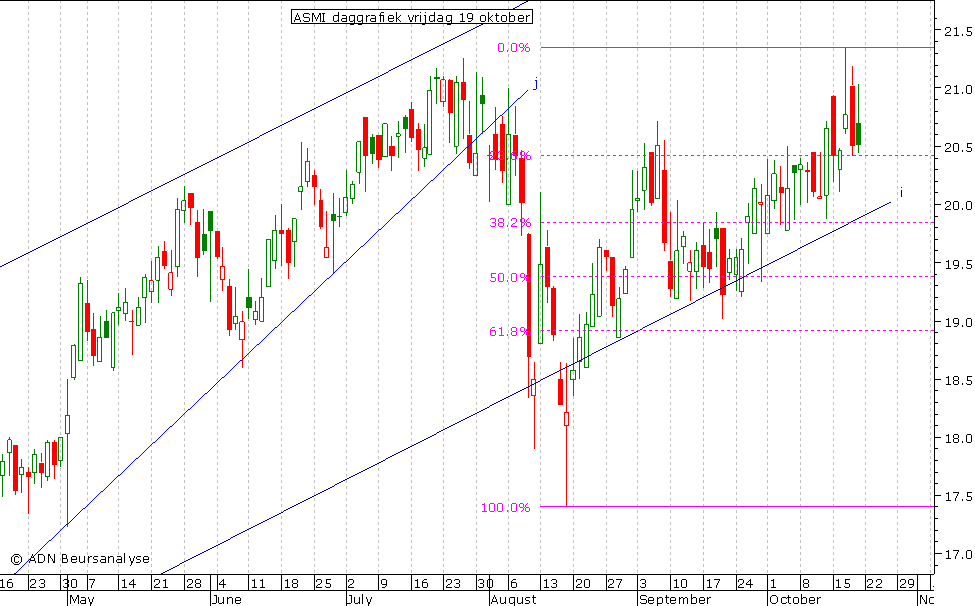Select the 'June' month label
975x606 pixels.
(226, 599)
